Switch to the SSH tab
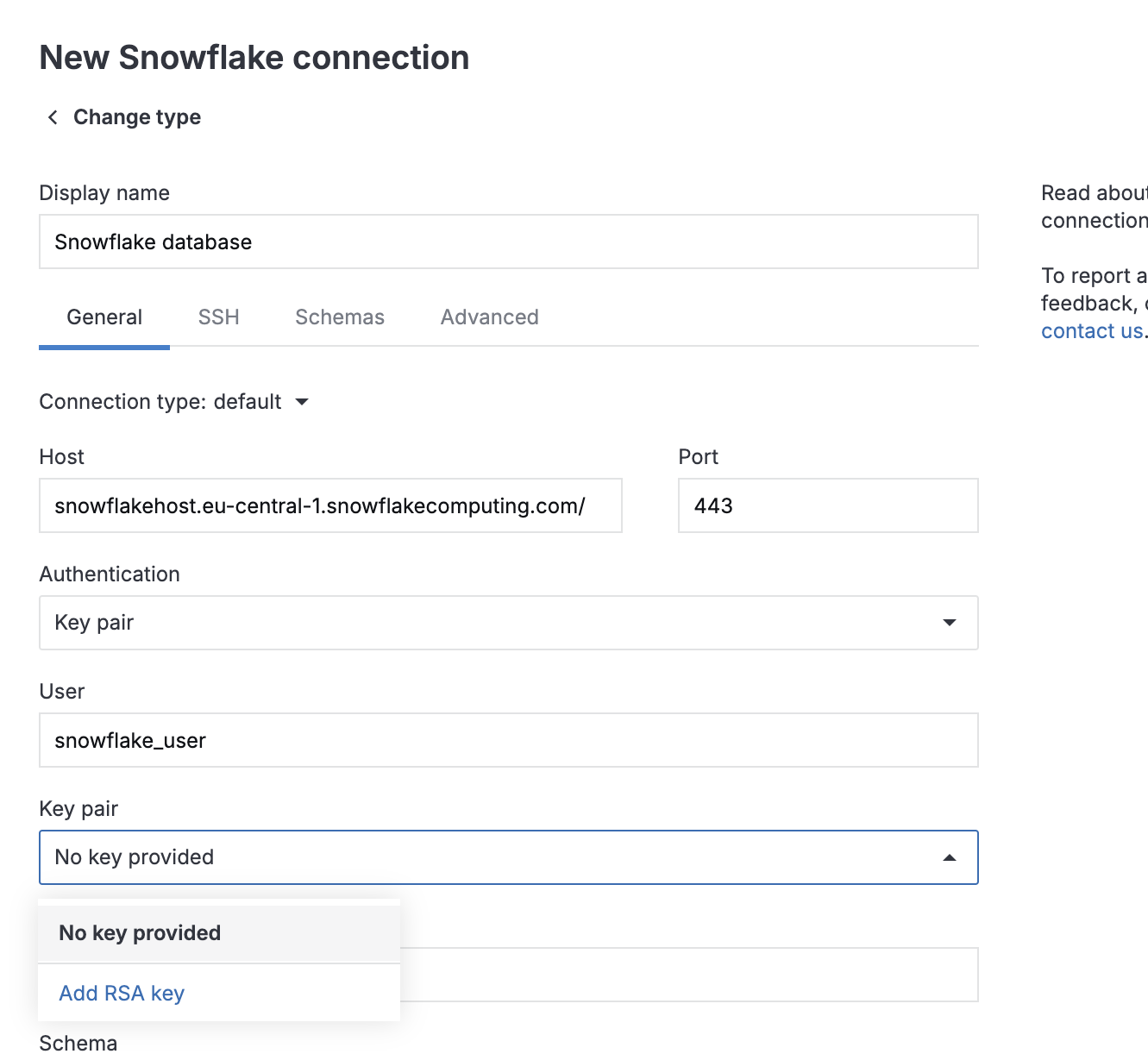This screenshot has height=1054, width=1148. tap(218, 317)
